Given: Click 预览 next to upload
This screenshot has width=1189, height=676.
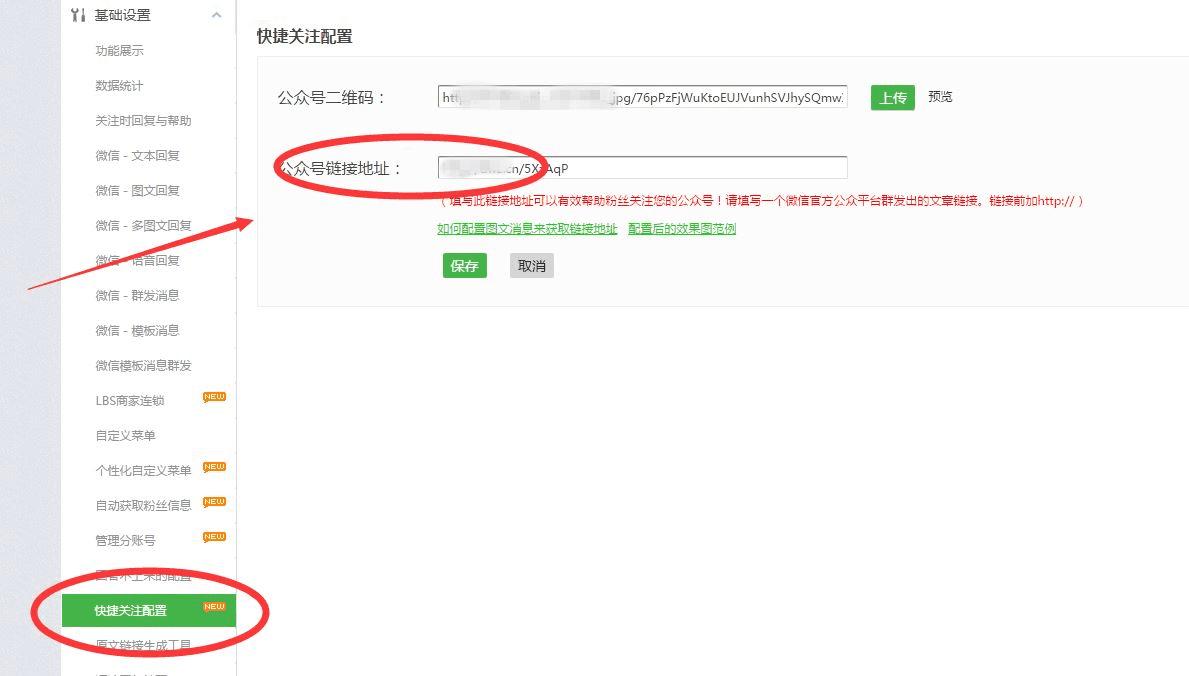Looking at the screenshot, I should tap(940, 97).
